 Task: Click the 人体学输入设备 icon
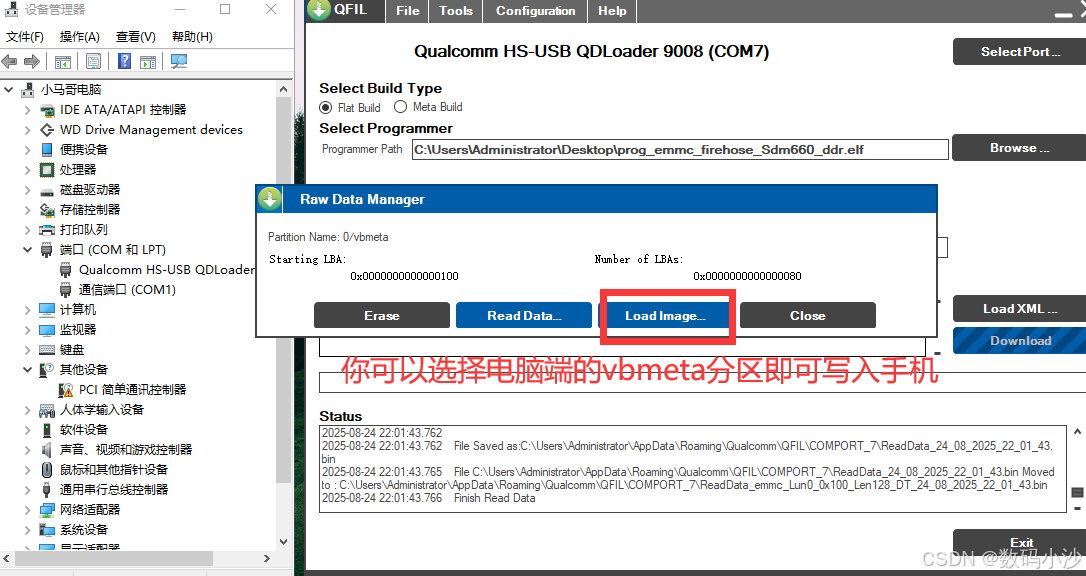coord(47,410)
